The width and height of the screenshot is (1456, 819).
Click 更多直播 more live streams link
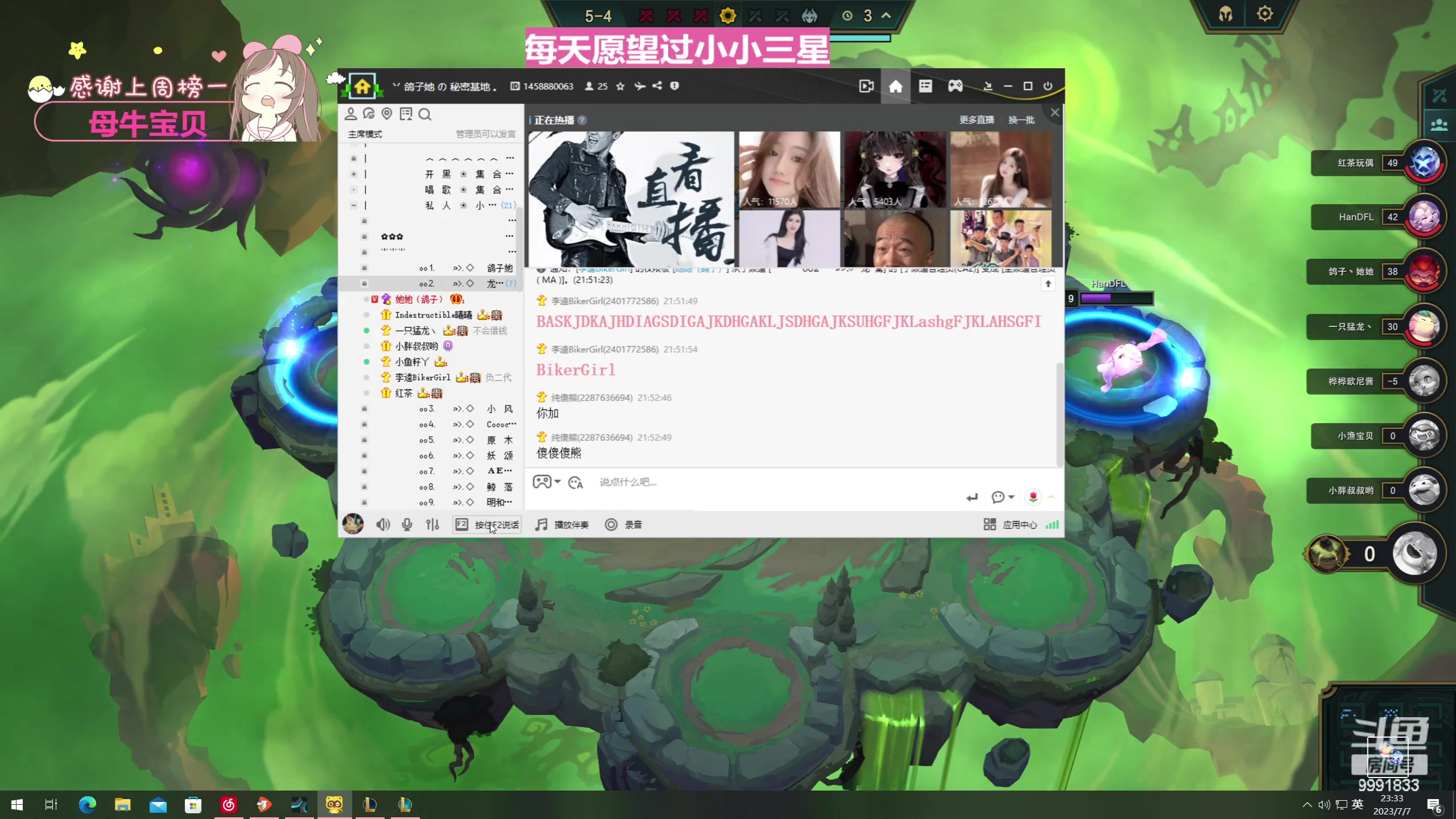pyautogui.click(x=977, y=119)
